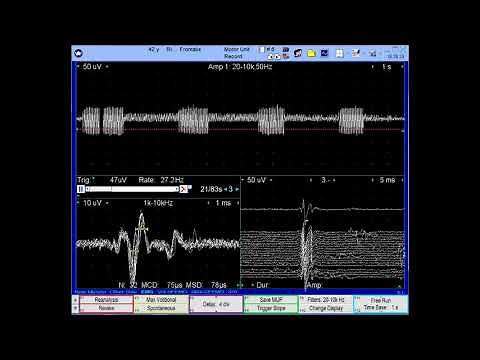The height and width of the screenshot is (360, 480).
Task: Increase the 10 uV sensitivity arrow
Action: click(107, 203)
